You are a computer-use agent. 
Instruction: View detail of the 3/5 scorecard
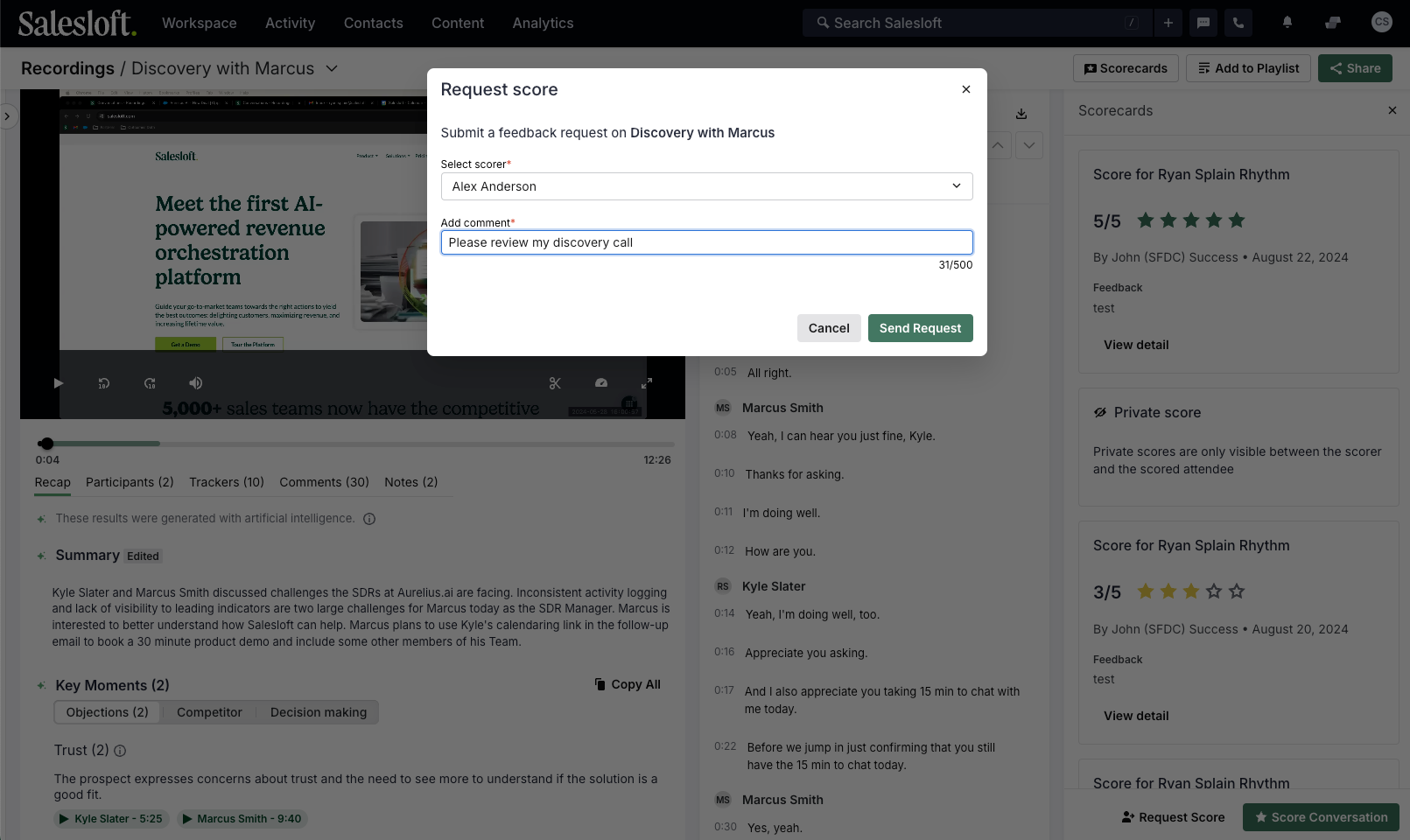pos(1136,716)
